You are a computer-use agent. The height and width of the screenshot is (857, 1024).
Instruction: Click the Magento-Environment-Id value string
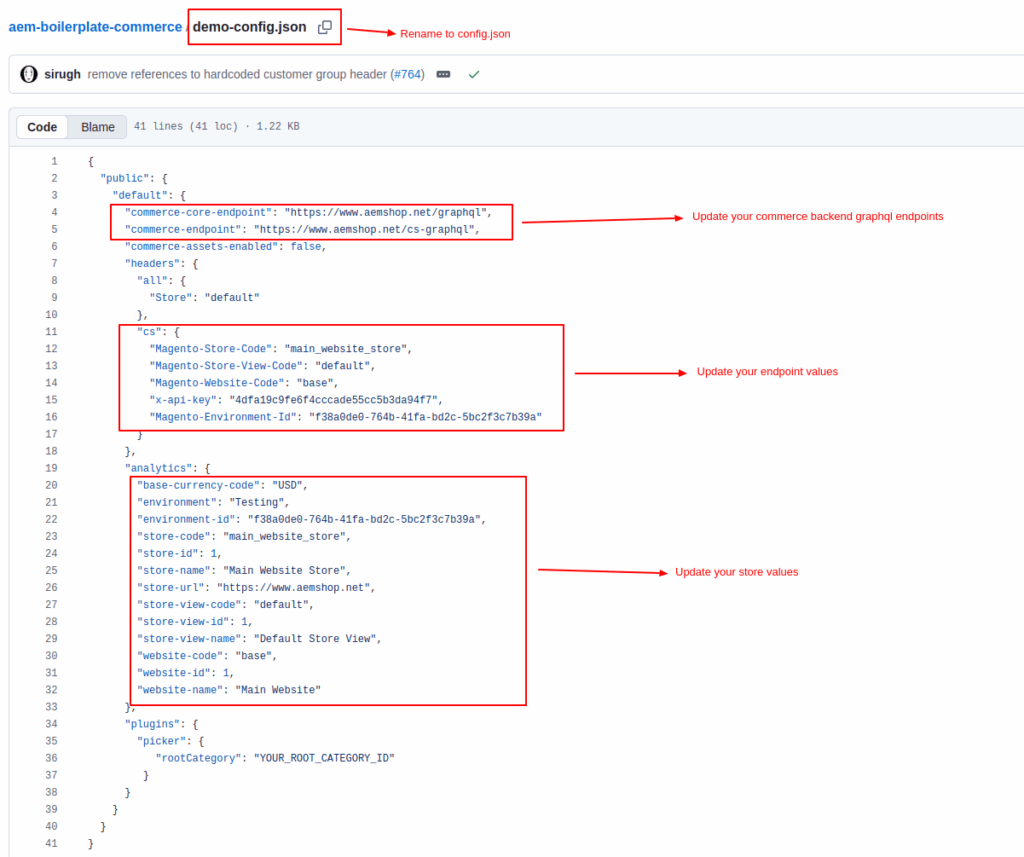[424, 417]
